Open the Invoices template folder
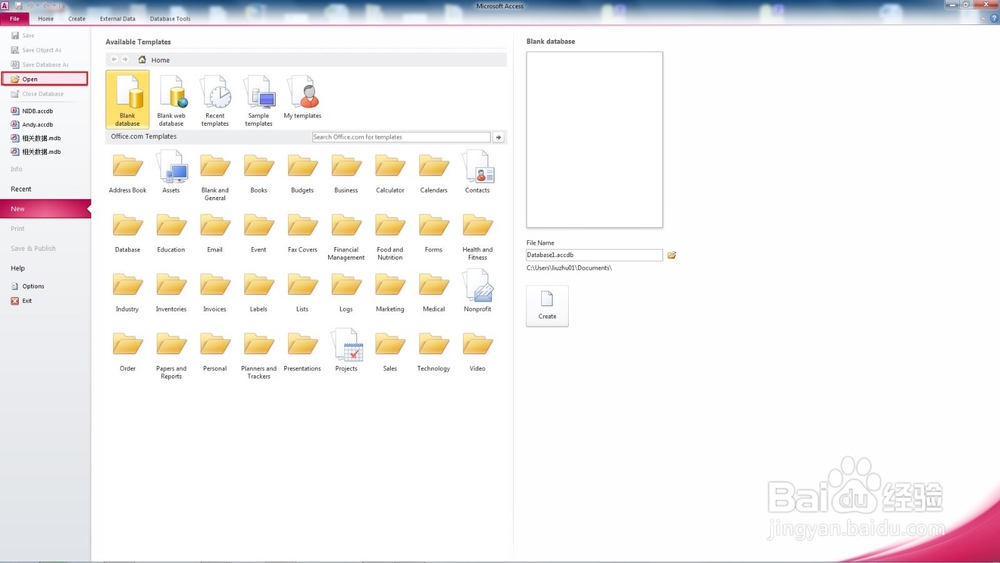 (215, 291)
